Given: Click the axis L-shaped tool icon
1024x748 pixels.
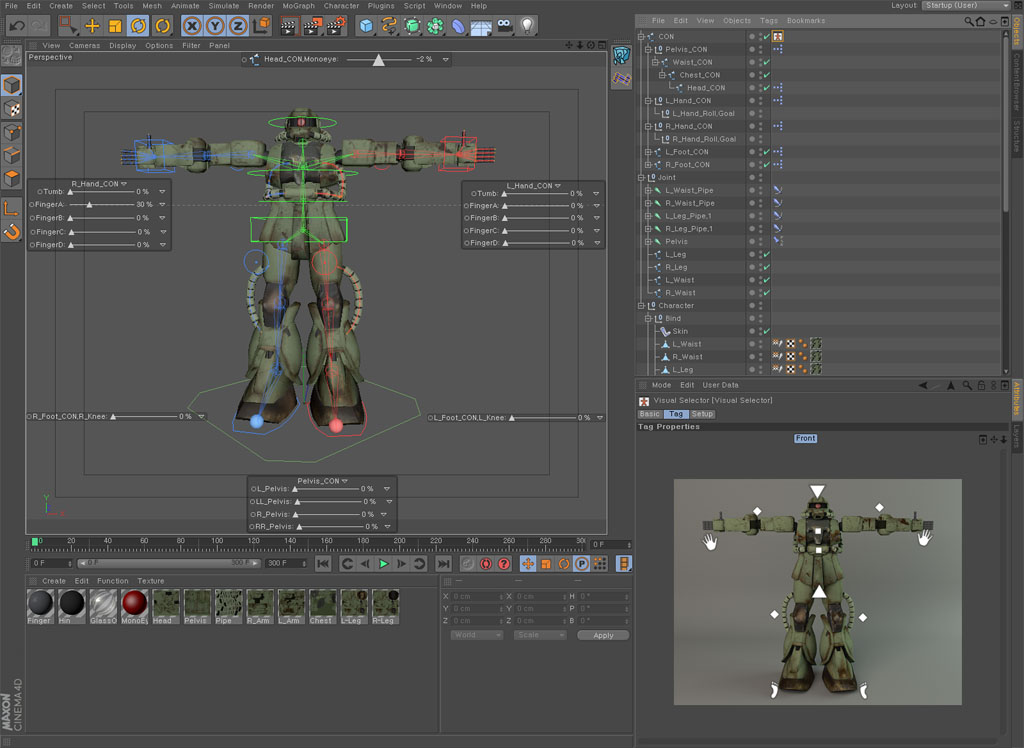Looking at the screenshot, I should pos(12,208).
